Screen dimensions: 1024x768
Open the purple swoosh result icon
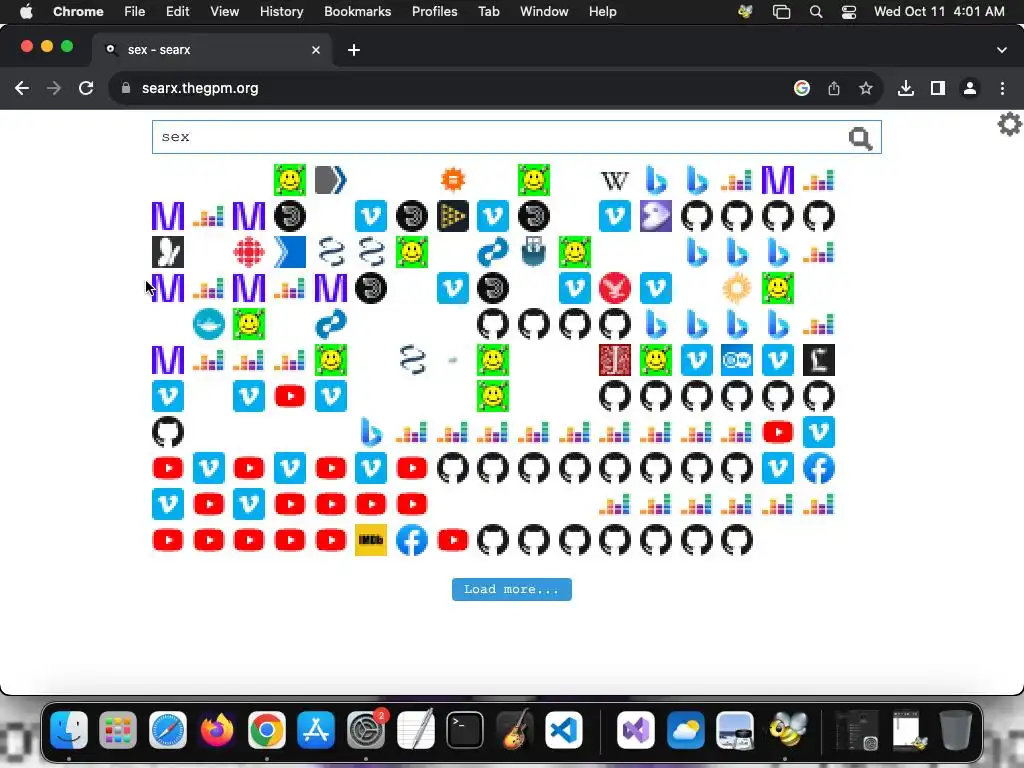pyautogui.click(x=656, y=216)
